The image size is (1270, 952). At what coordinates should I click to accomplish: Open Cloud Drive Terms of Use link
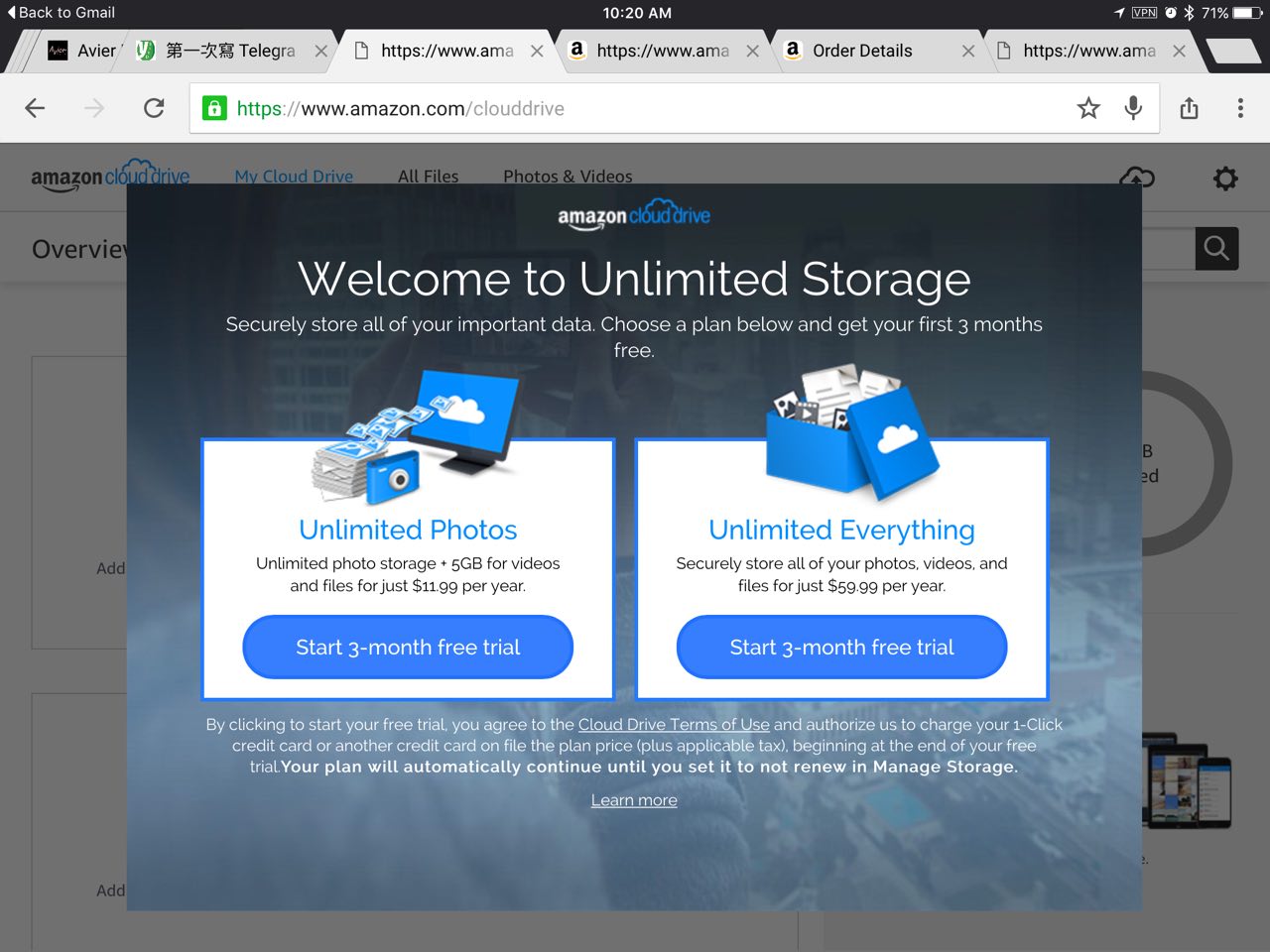(x=674, y=725)
